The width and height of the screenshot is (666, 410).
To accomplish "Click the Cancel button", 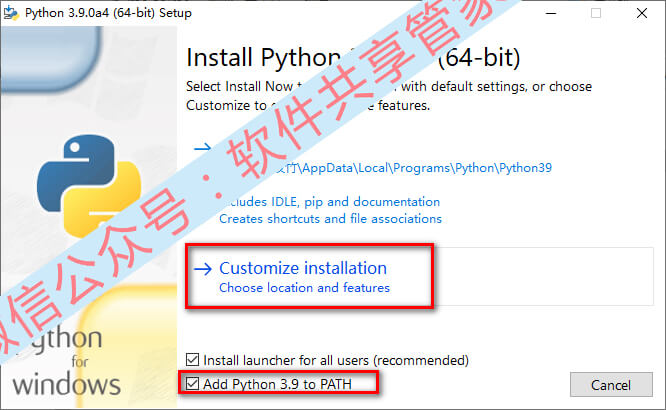I will tap(611, 385).
